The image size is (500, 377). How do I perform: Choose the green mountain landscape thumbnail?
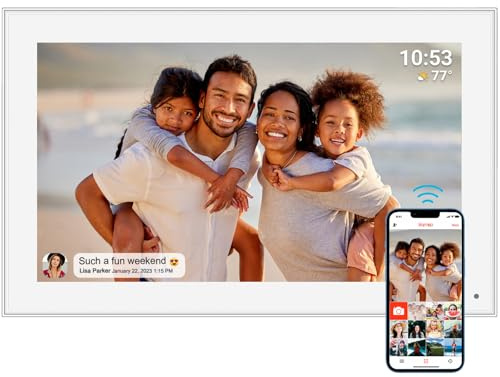tap(435, 347)
